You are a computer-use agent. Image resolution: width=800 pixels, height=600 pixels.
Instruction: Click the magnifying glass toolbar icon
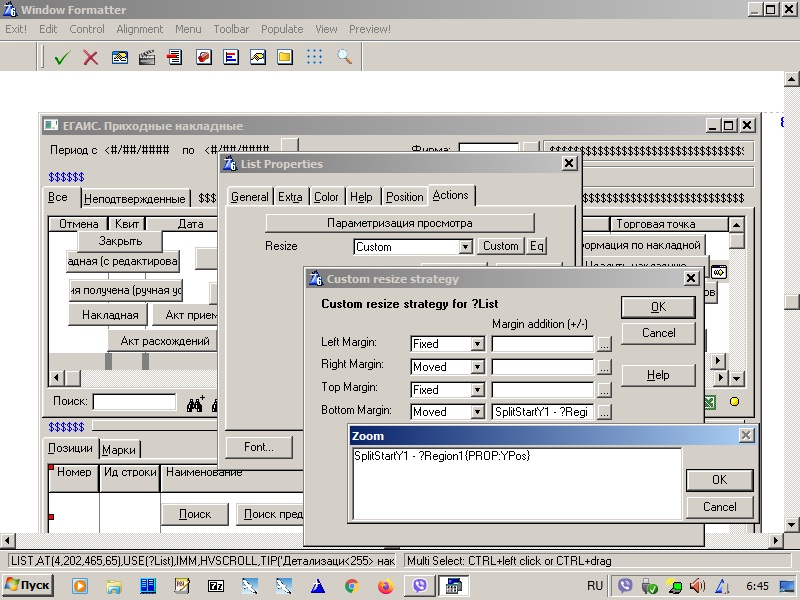point(345,58)
